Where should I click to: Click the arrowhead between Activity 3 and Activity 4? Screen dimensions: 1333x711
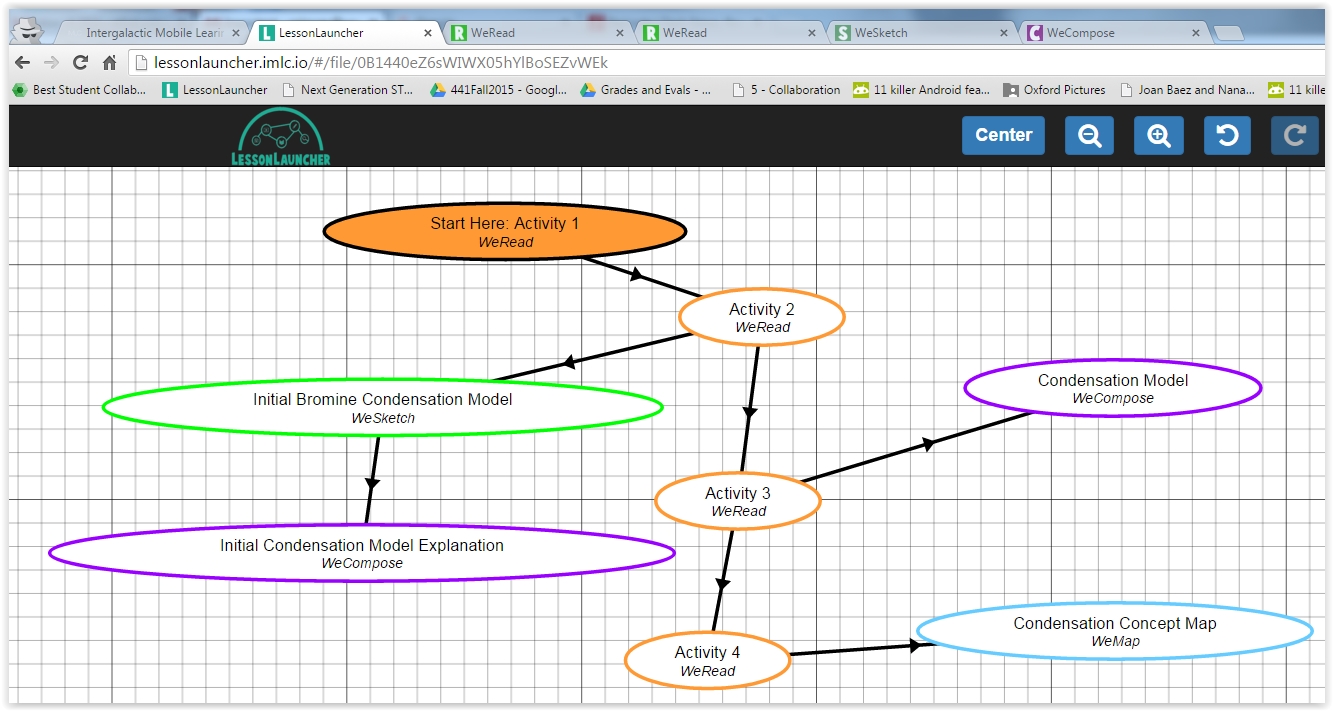point(722,583)
